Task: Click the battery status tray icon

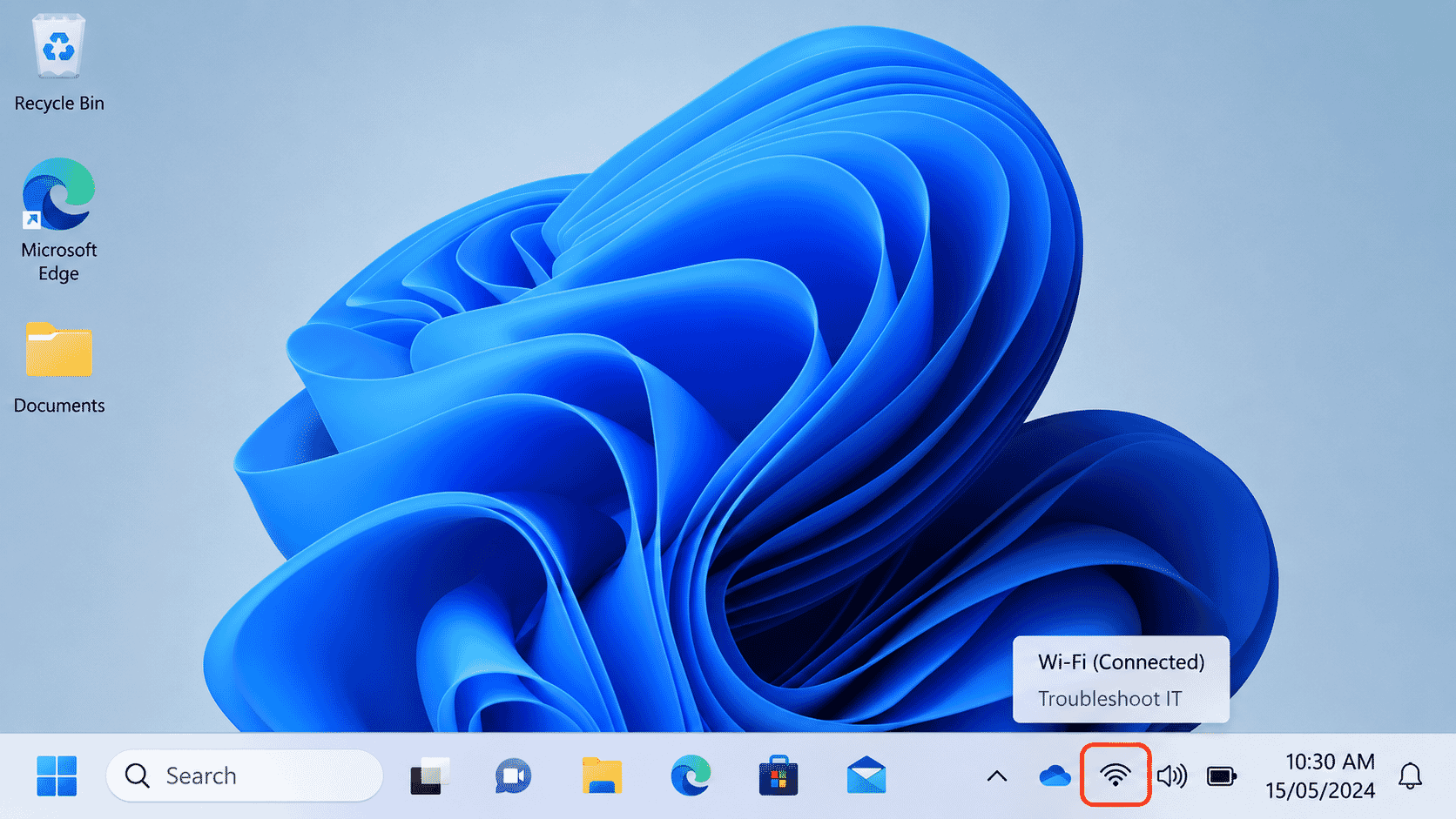Action: tap(1222, 775)
